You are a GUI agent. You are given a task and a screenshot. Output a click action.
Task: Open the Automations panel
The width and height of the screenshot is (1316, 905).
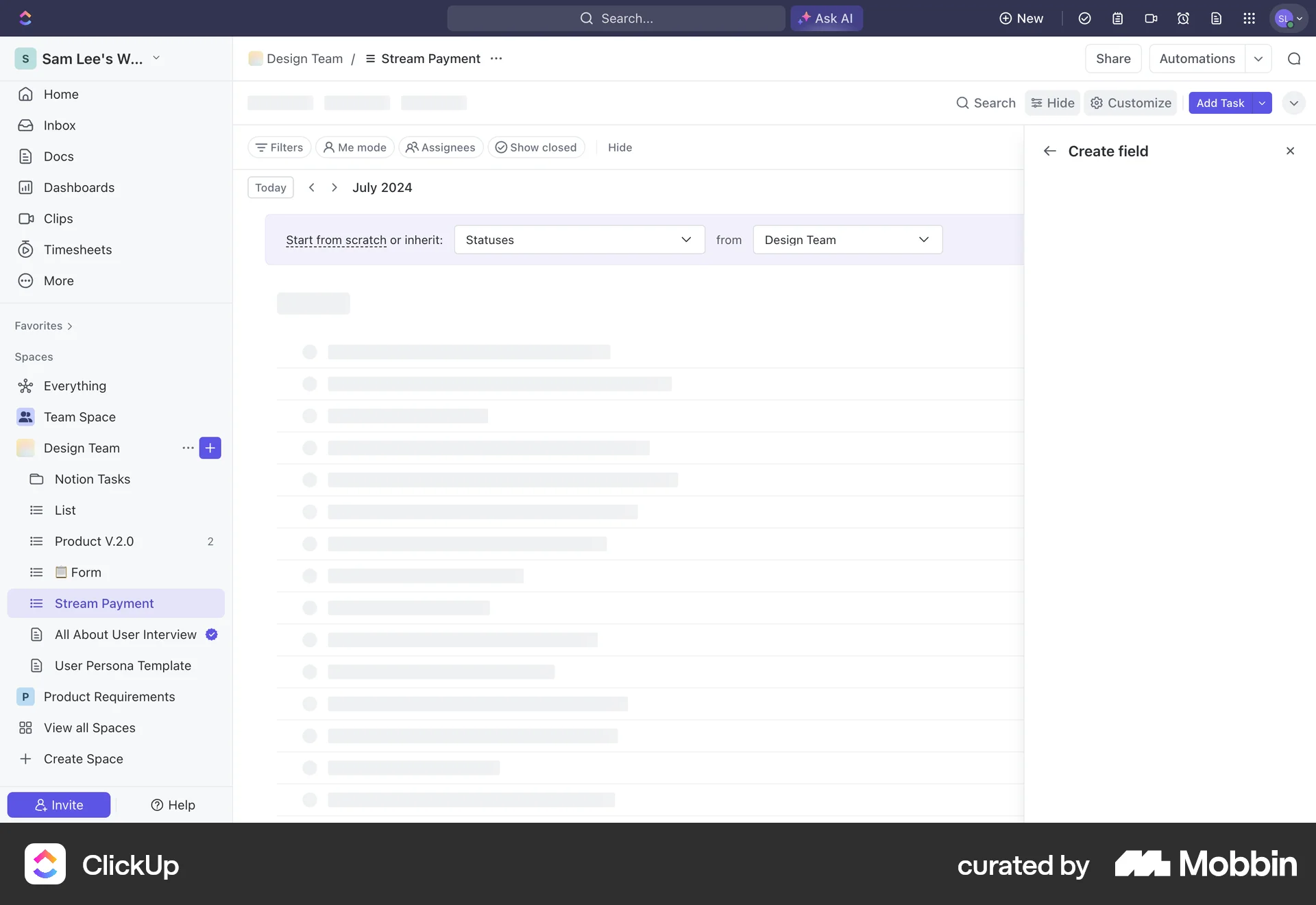(x=1197, y=58)
